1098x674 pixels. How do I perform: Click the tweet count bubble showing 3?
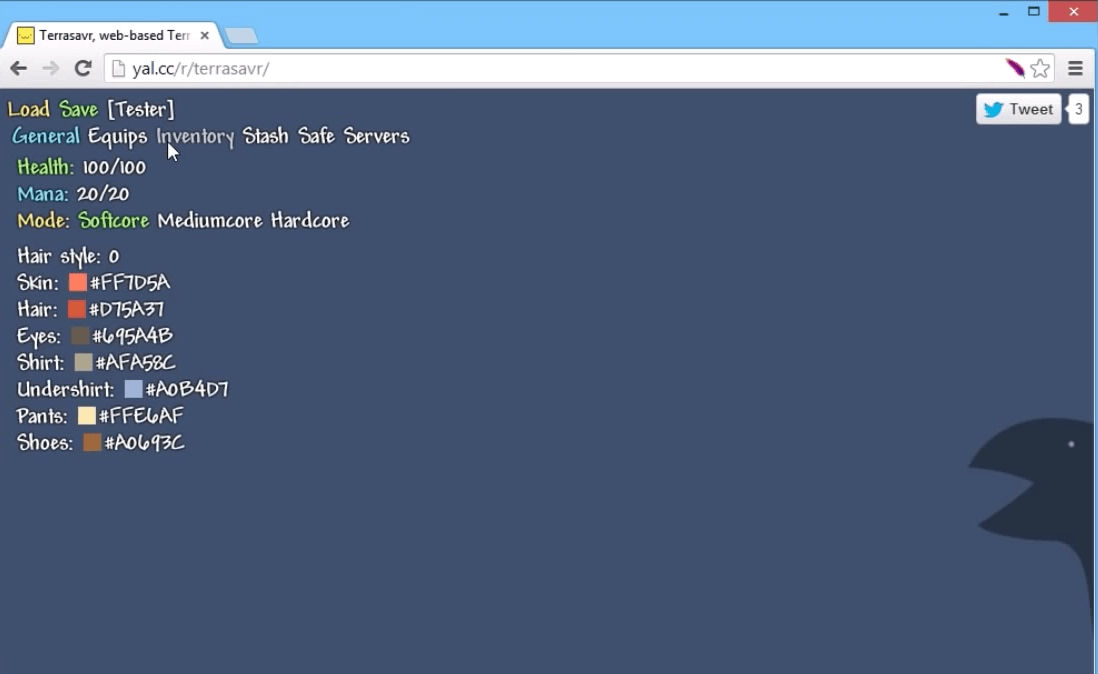coord(1078,109)
